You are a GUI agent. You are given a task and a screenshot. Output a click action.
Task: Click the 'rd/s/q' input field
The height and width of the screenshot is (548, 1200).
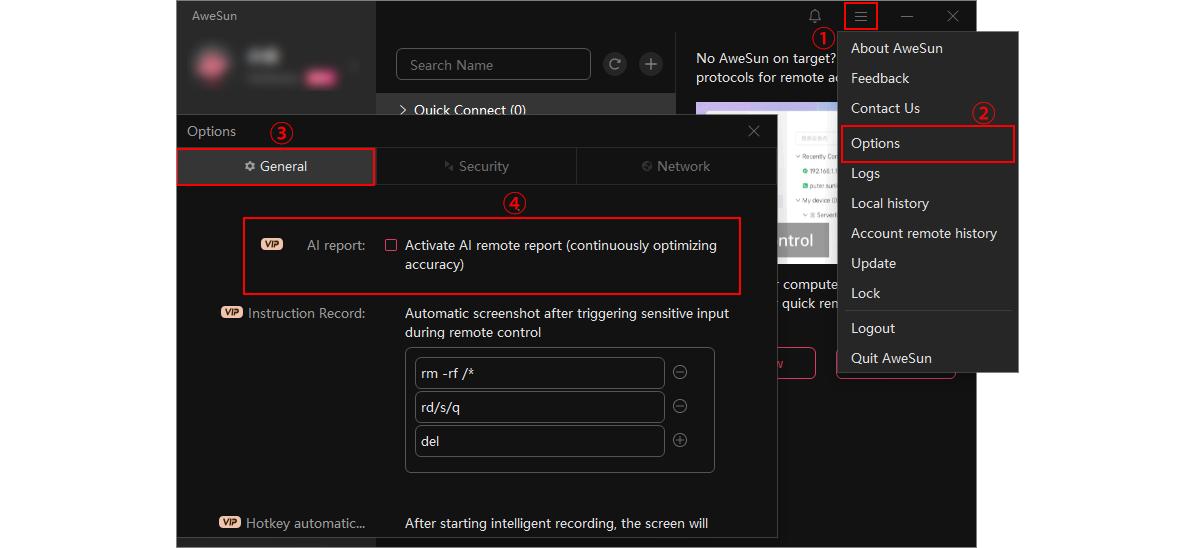(539, 407)
